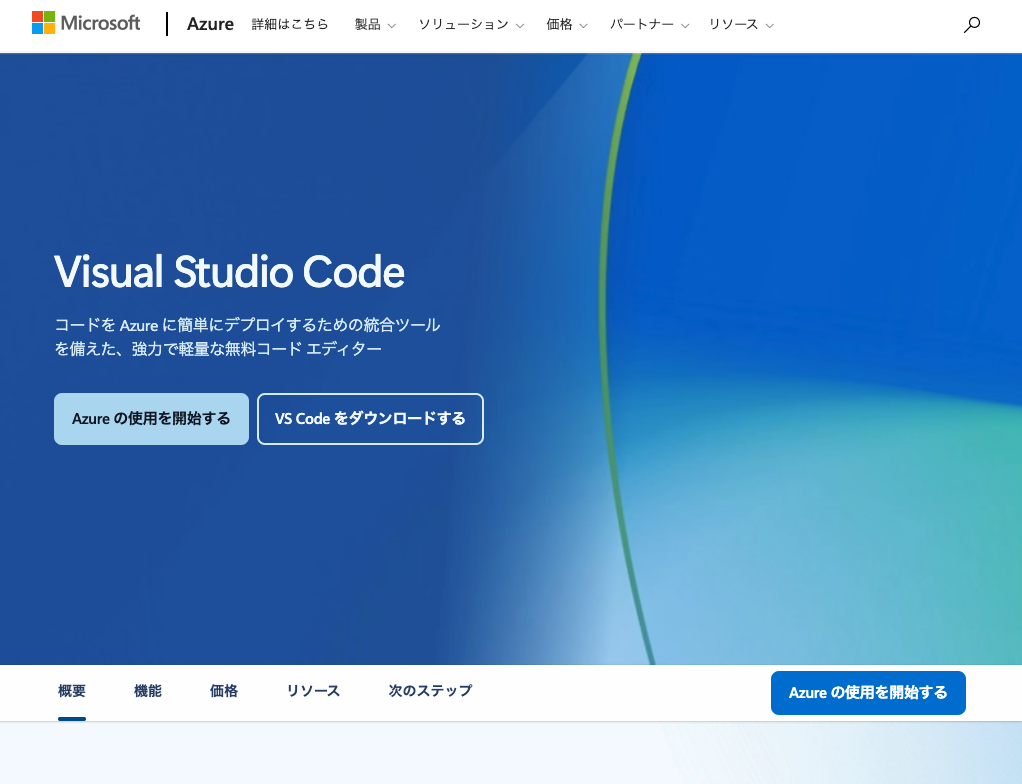This screenshot has height=784, width=1022.
Task: Open the リソース dropdown in the top navigation
Action: point(740,25)
